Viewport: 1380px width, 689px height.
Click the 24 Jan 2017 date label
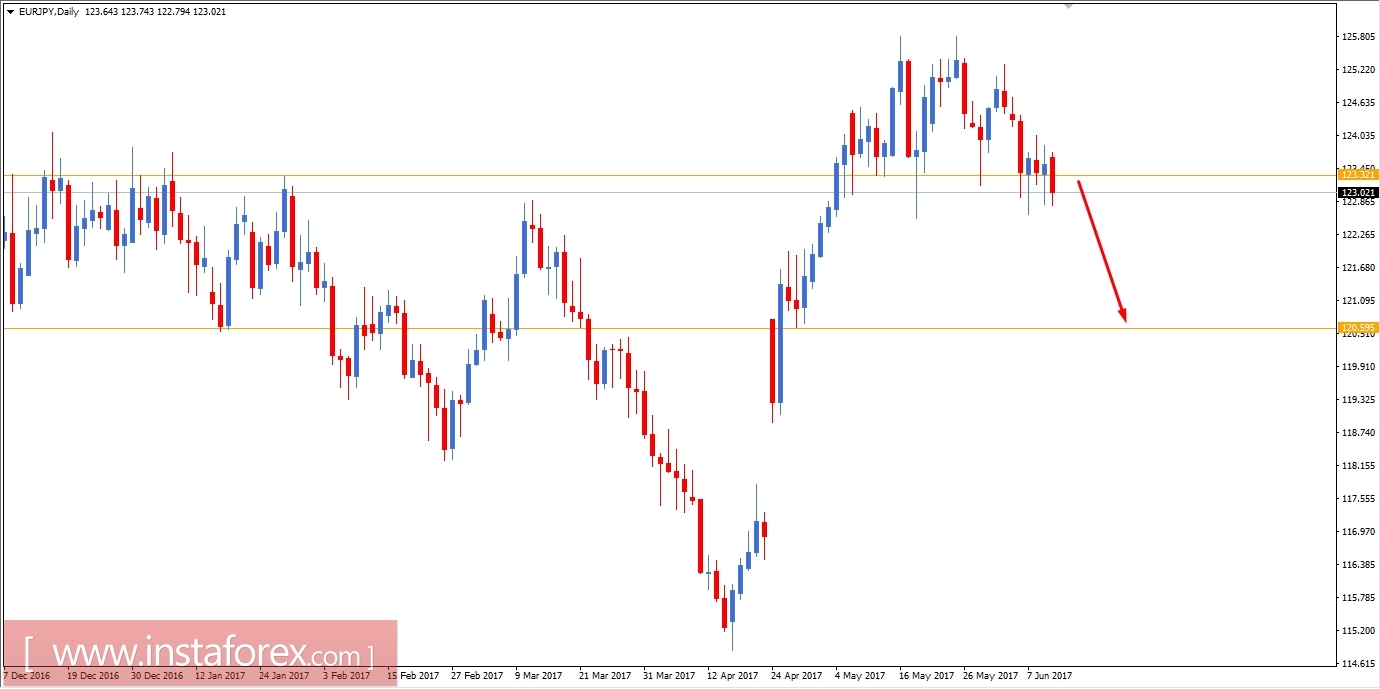click(284, 676)
